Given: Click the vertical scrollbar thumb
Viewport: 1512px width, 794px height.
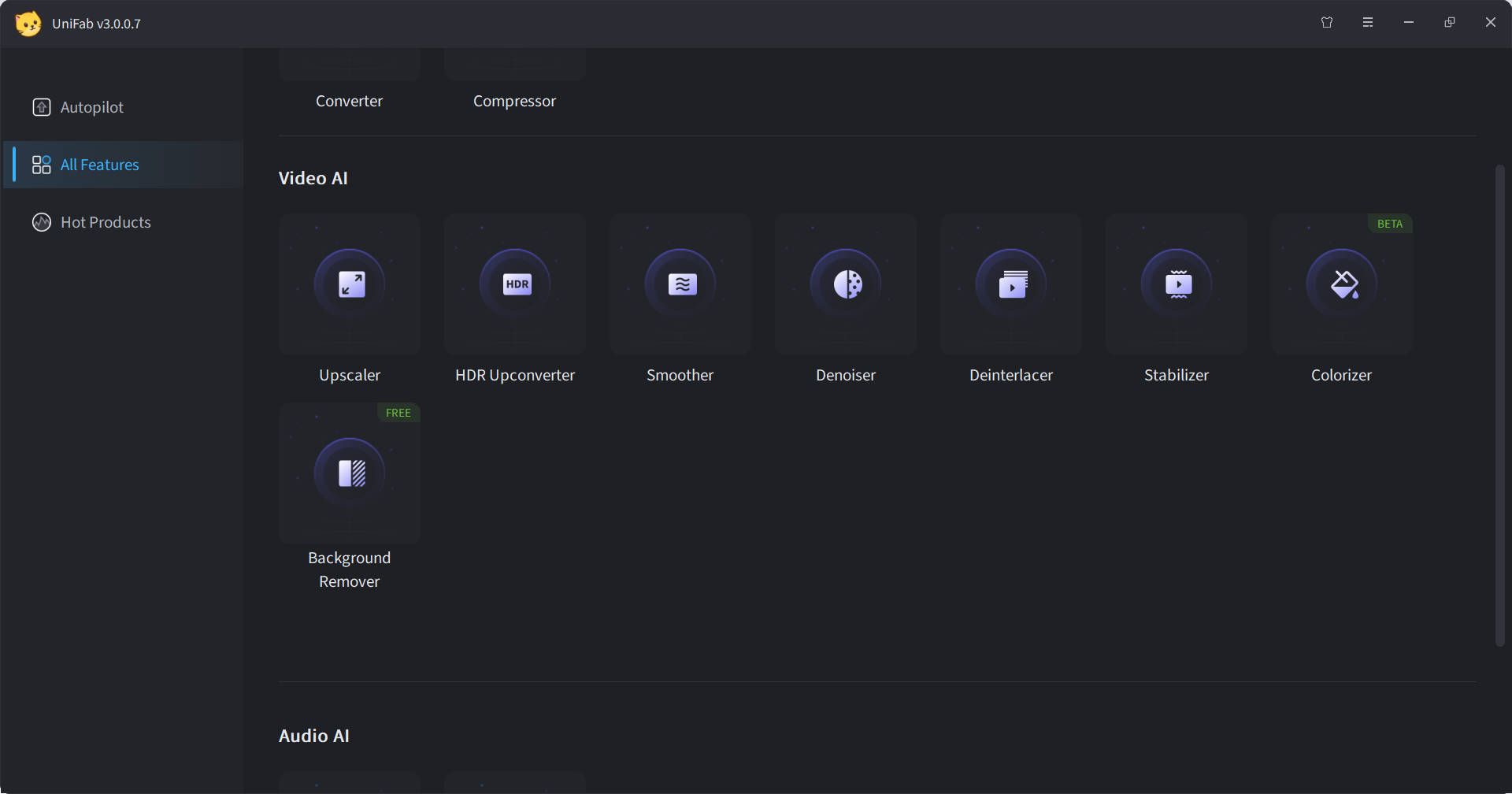Looking at the screenshot, I should (1500, 406).
